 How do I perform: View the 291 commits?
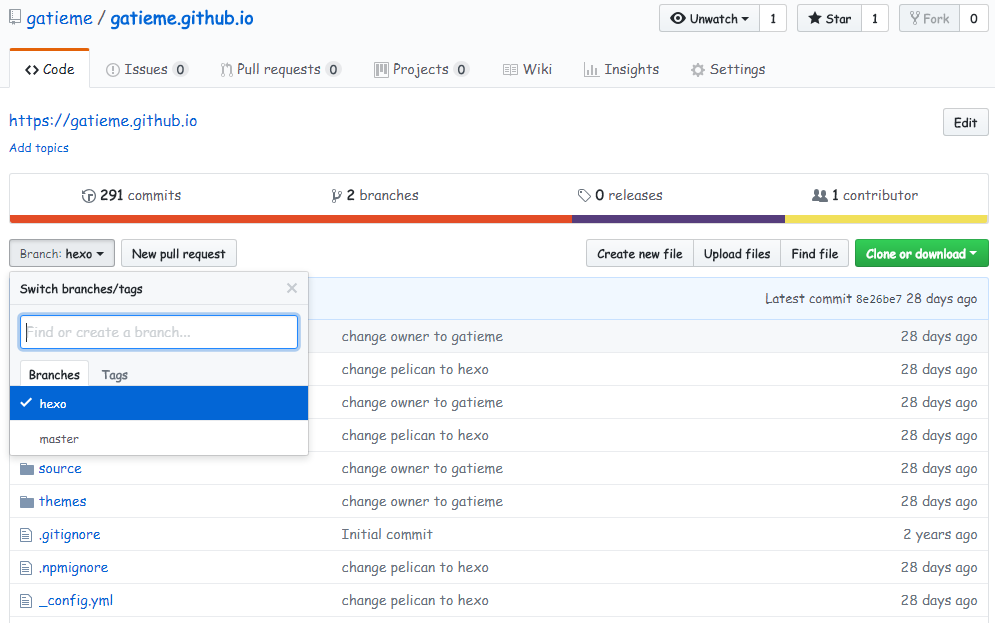coord(131,195)
